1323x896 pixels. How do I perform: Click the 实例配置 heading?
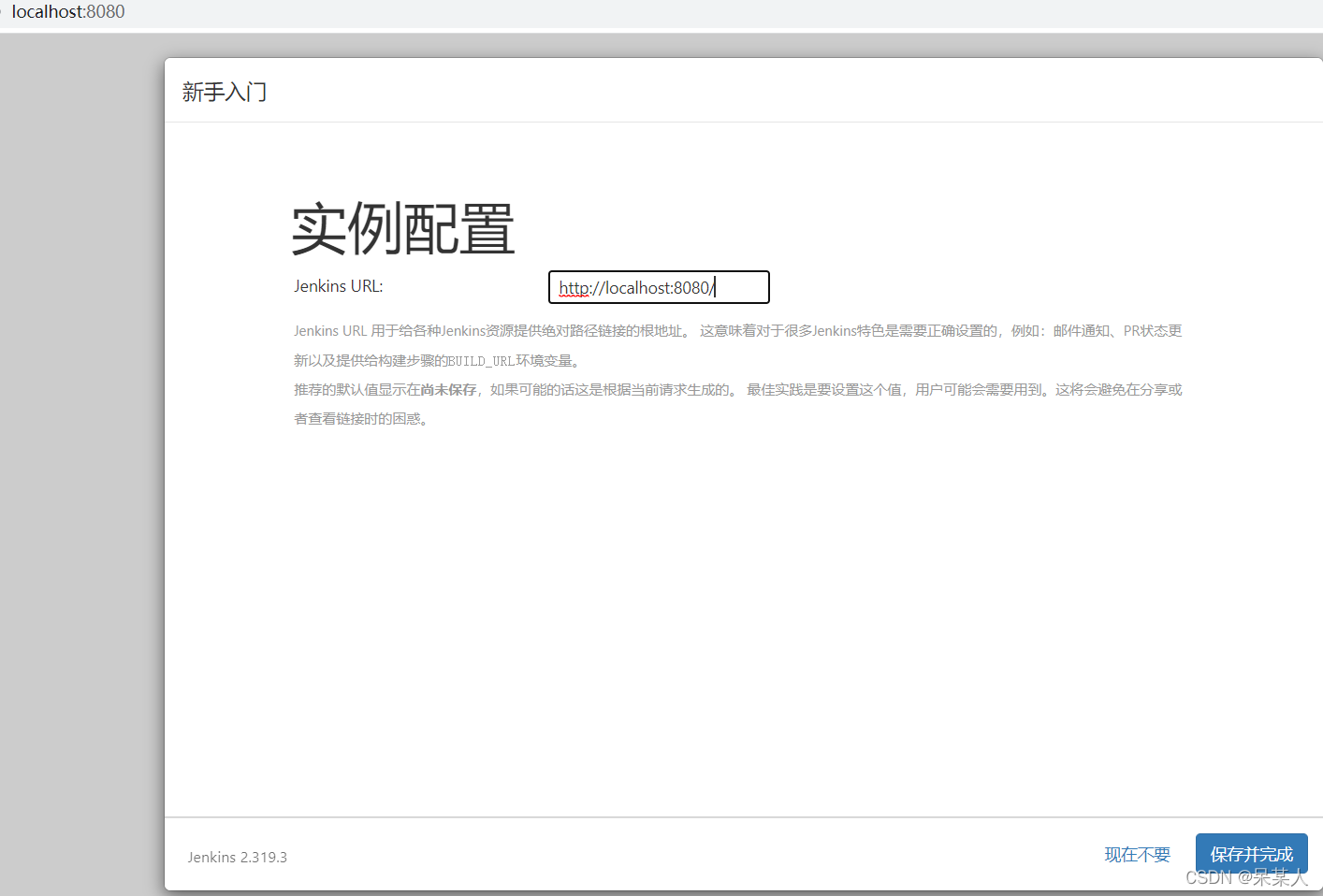[403, 228]
